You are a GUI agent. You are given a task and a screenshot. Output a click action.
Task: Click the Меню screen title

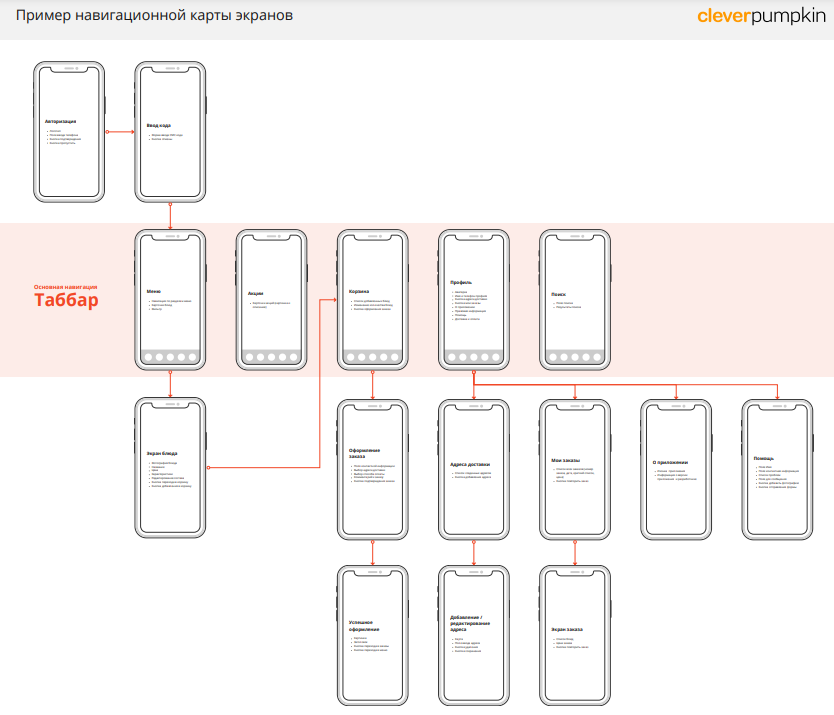coord(154,291)
